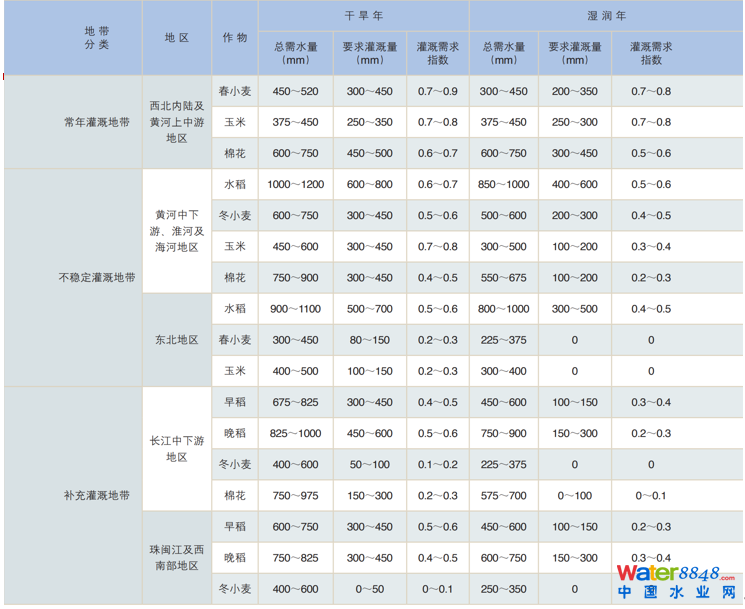The image size is (745, 609).
Task: Click the 0~50 irrigation value cell
Action: [x=369, y=588]
